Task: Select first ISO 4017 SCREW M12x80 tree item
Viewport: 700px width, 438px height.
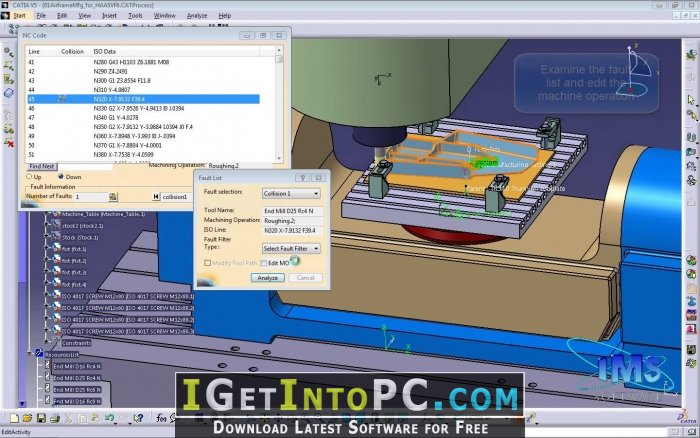Action: 128,296
